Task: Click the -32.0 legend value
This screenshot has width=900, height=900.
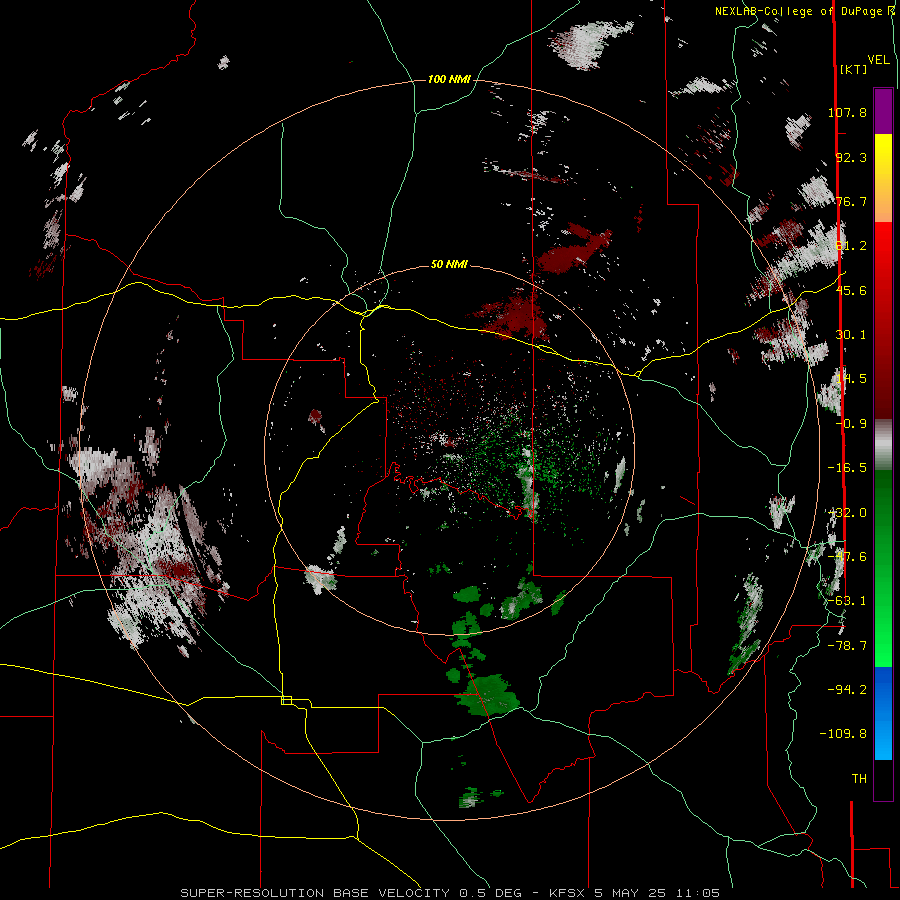Action: tap(847, 513)
